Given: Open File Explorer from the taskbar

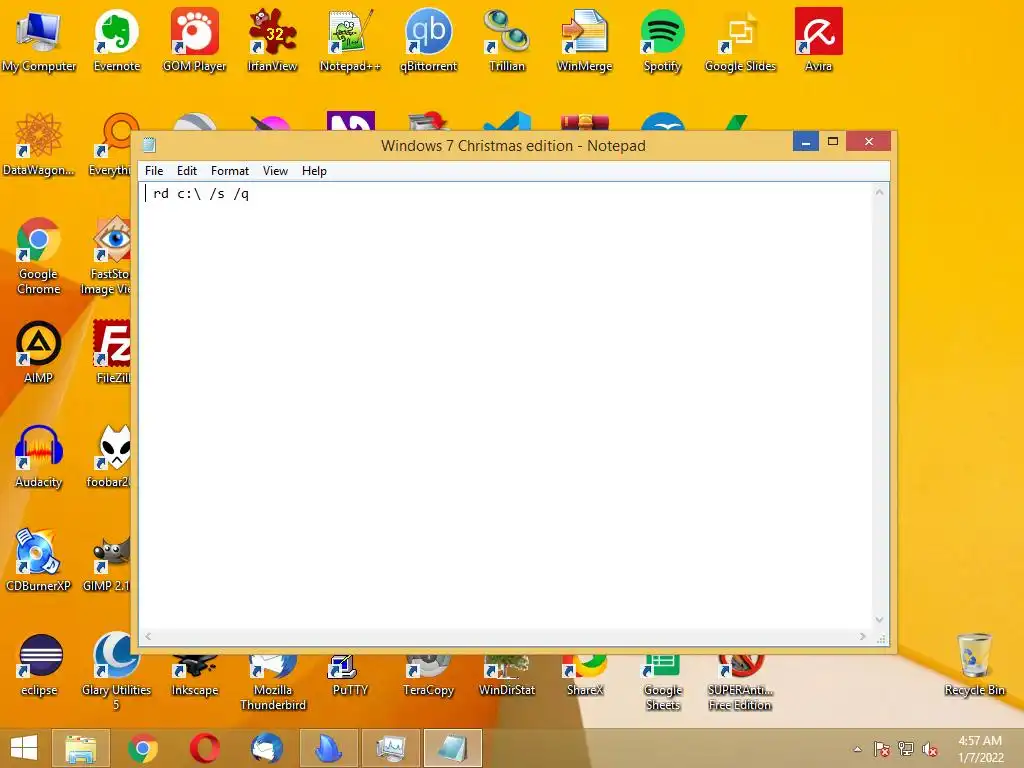Looking at the screenshot, I should point(81,748).
